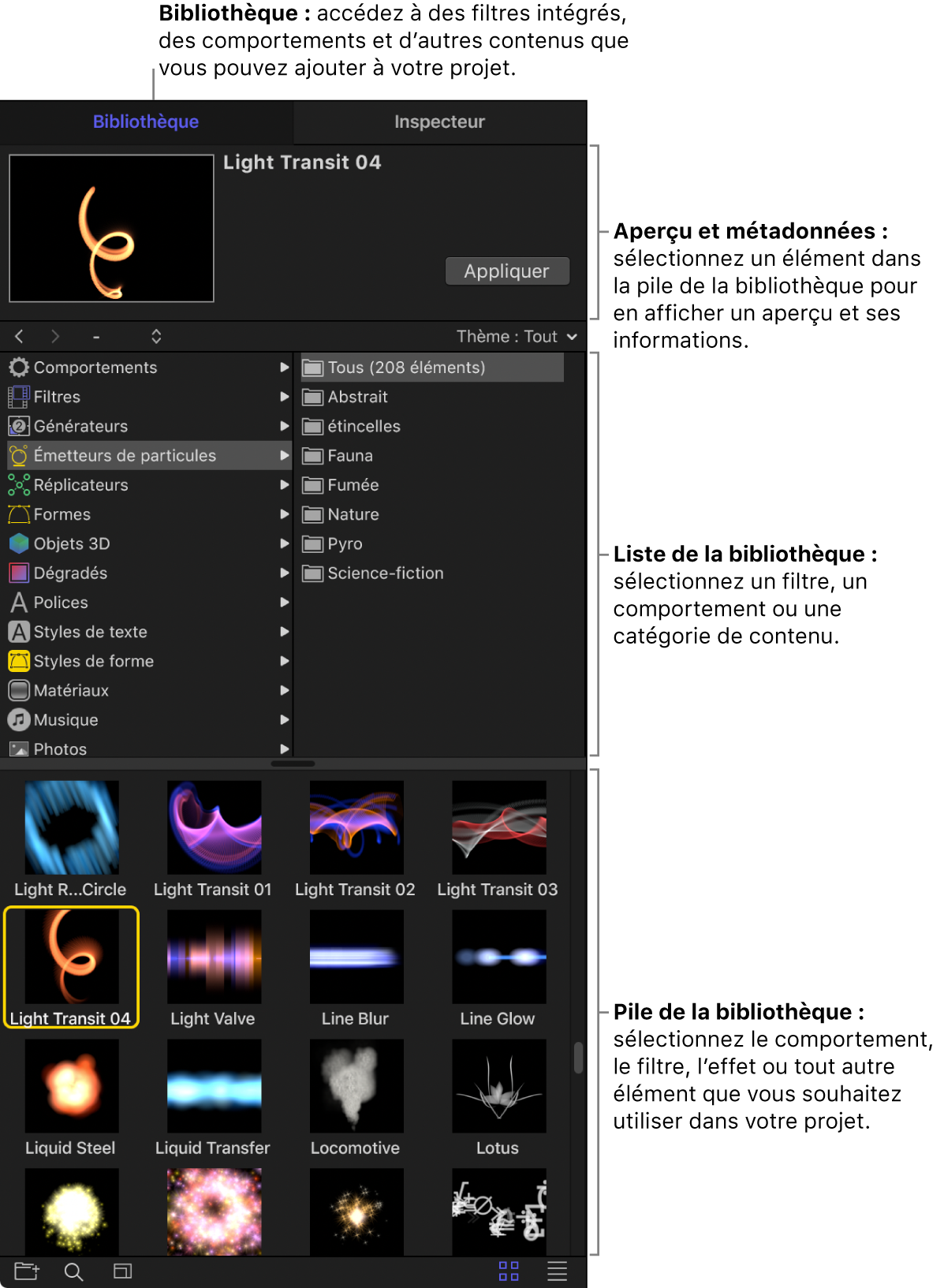
Task: Click the Formes shape icon
Action: pos(19,514)
